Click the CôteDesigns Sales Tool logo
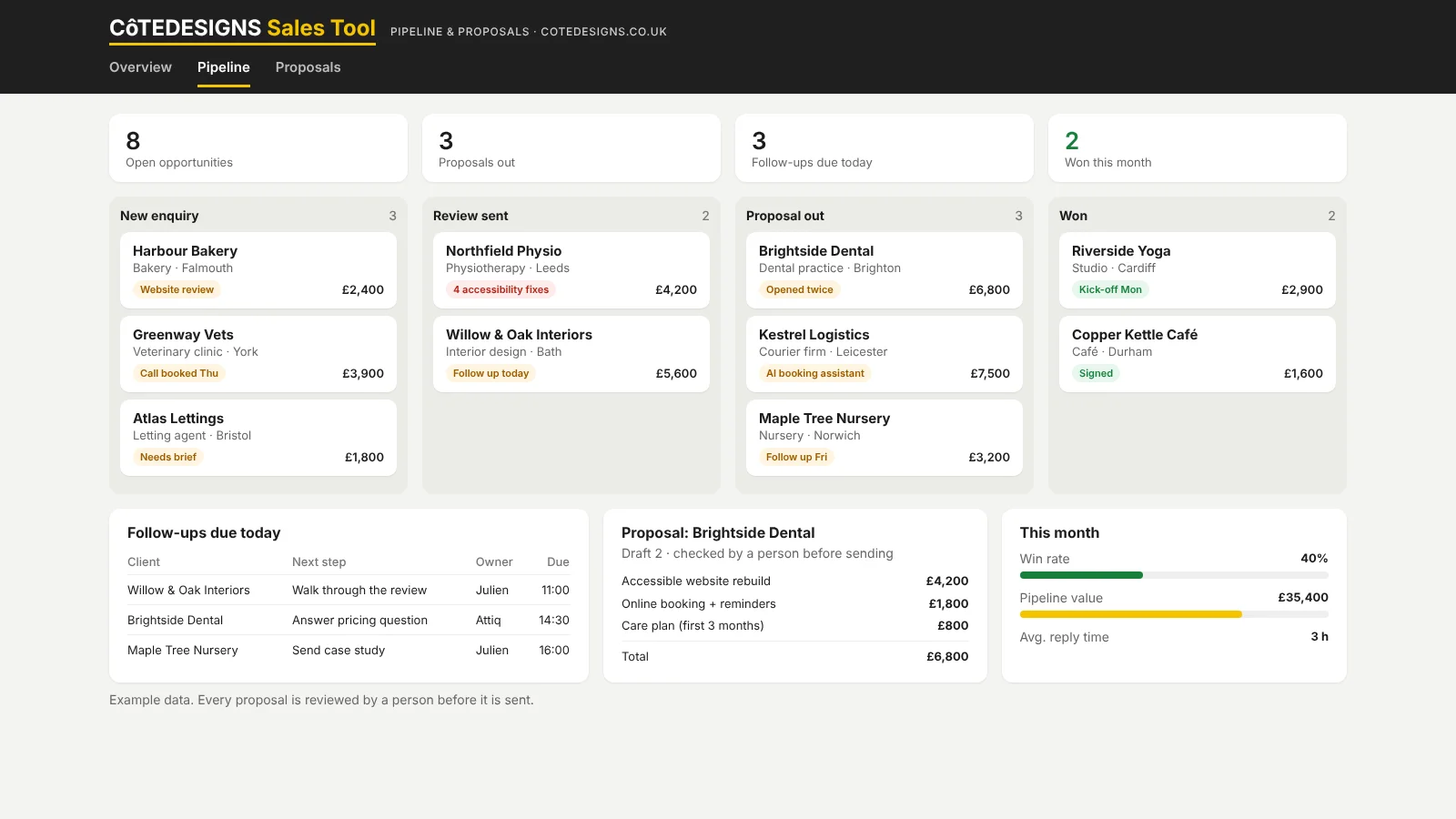Image resolution: width=1456 pixels, height=819 pixels. point(242,28)
